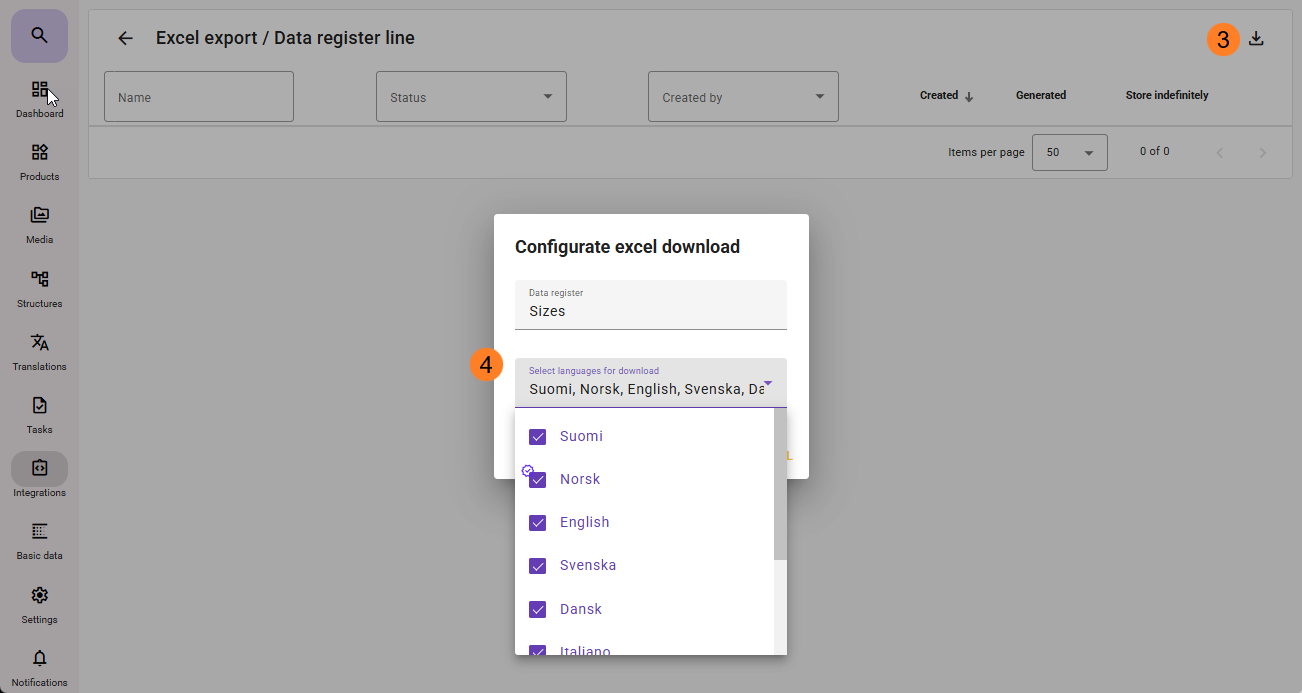1302x693 pixels.
Task: Go back using the left arrow
Action: (x=125, y=39)
